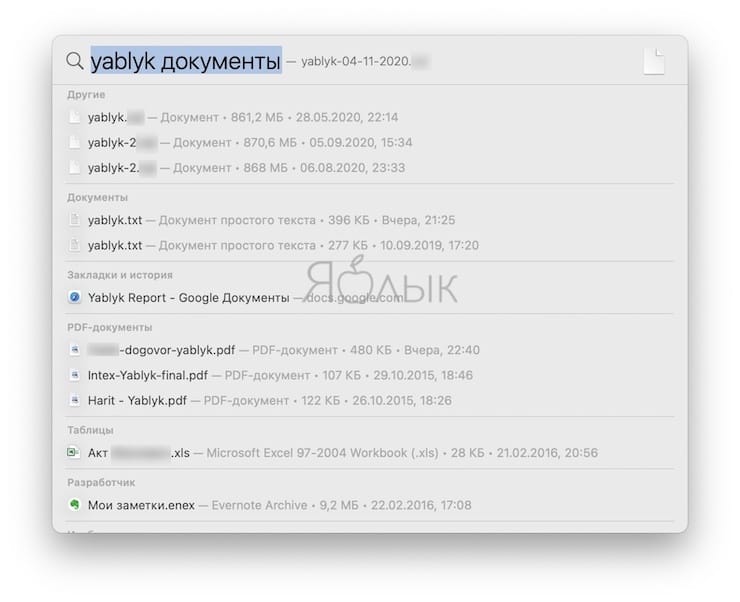This screenshot has width=740, height=602.
Task: Open yablyk.txt sized 277 КБ
Action: click(370, 245)
